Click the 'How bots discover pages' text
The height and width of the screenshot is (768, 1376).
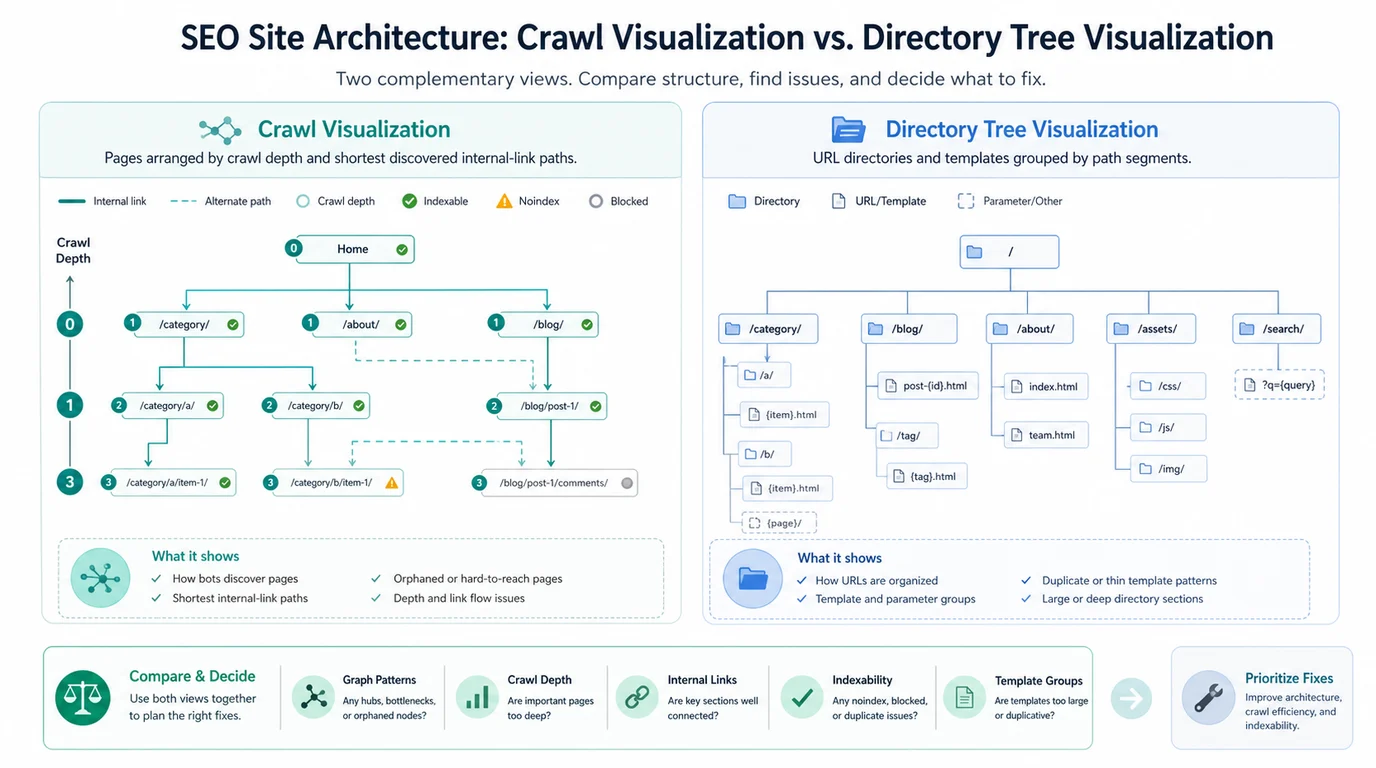tap(235, 578)
